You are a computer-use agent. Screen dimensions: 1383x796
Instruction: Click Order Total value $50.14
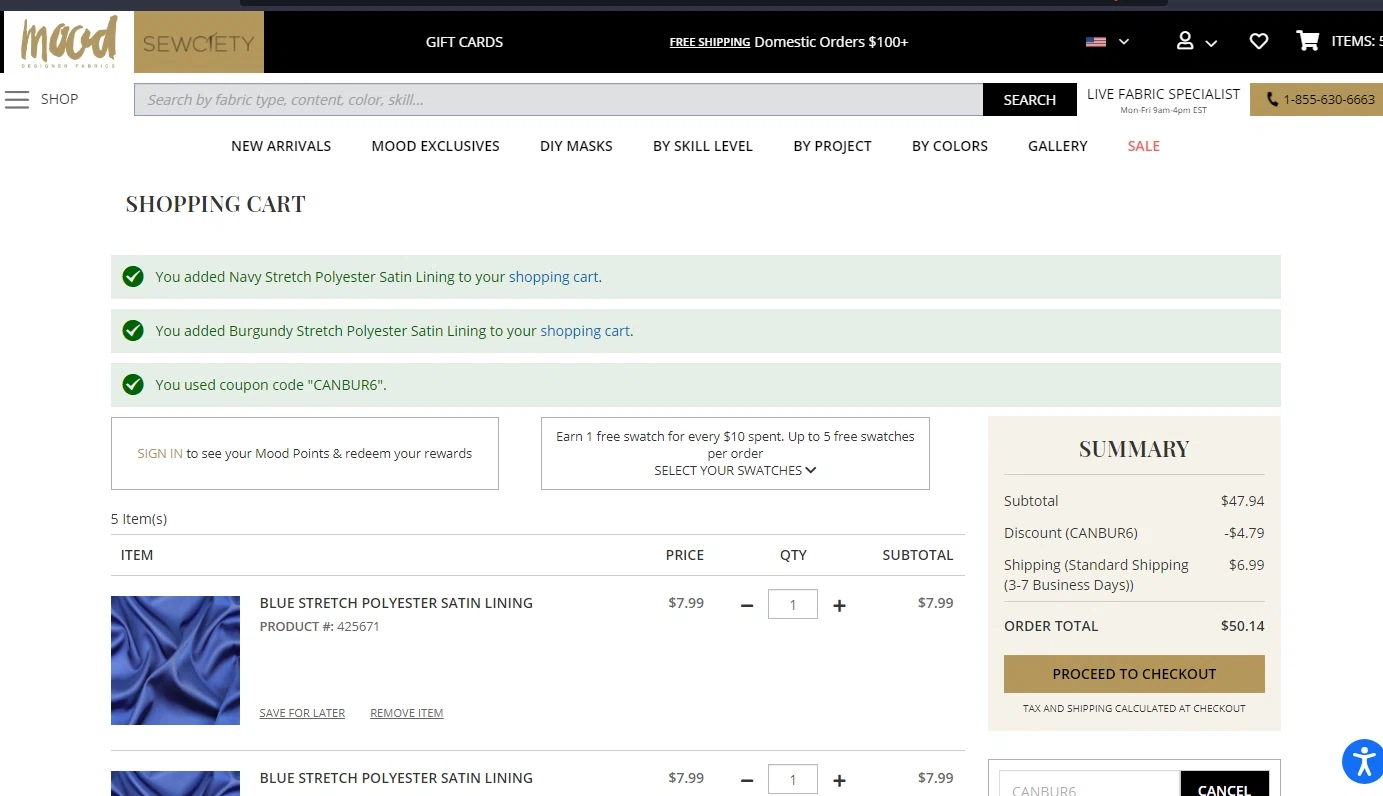pyautogui.click(x=1242, y=626)
